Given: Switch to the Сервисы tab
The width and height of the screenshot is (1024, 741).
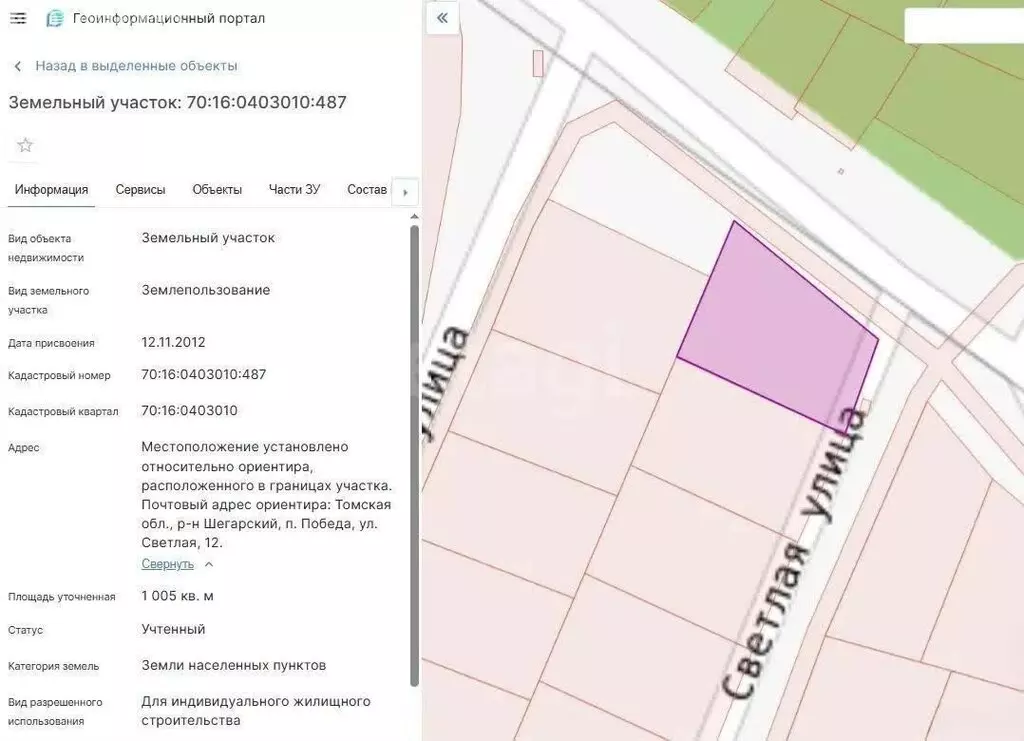Looking at the screenshot, I should (140, 189).
